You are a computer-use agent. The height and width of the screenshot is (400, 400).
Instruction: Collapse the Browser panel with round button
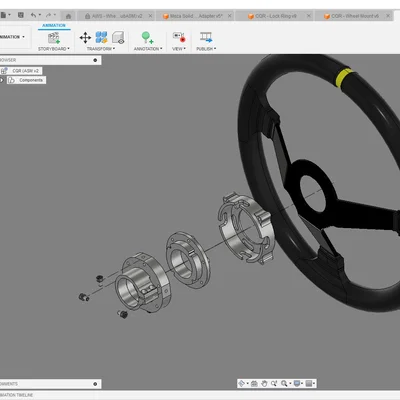tap(95, 60)
